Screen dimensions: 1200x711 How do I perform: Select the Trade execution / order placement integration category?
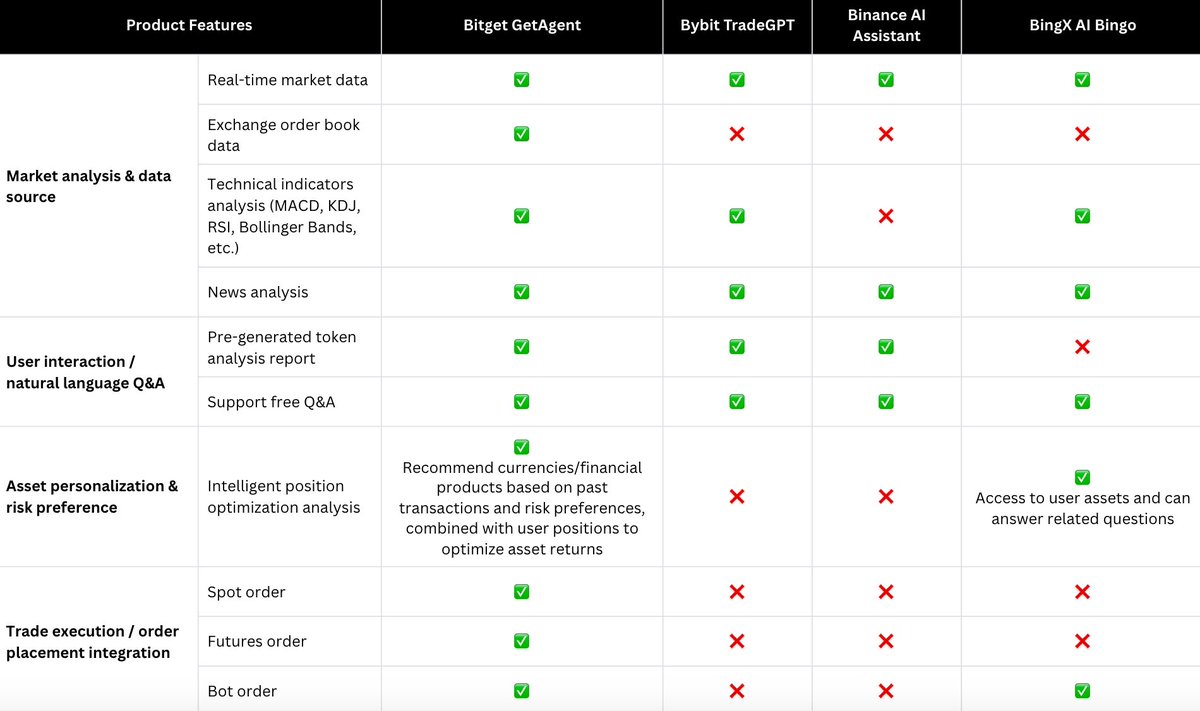[93, 642]
